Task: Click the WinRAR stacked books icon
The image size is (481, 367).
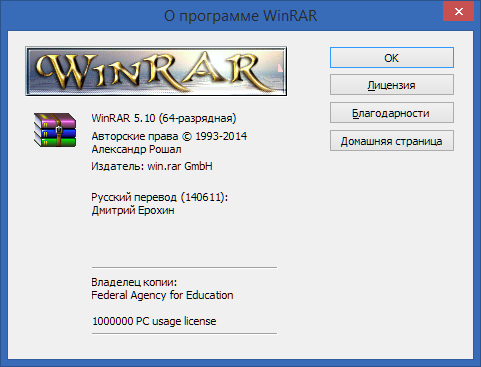Action: pyautogui.click(x=55, y=130)
